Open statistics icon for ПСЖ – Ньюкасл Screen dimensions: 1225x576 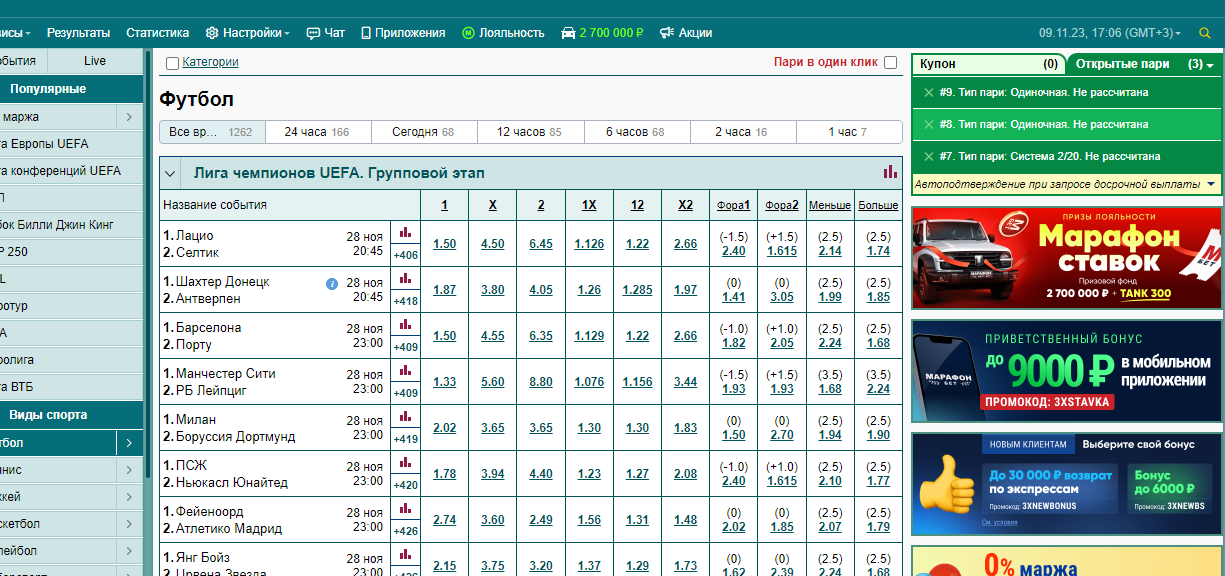click(x=406, y=462)
